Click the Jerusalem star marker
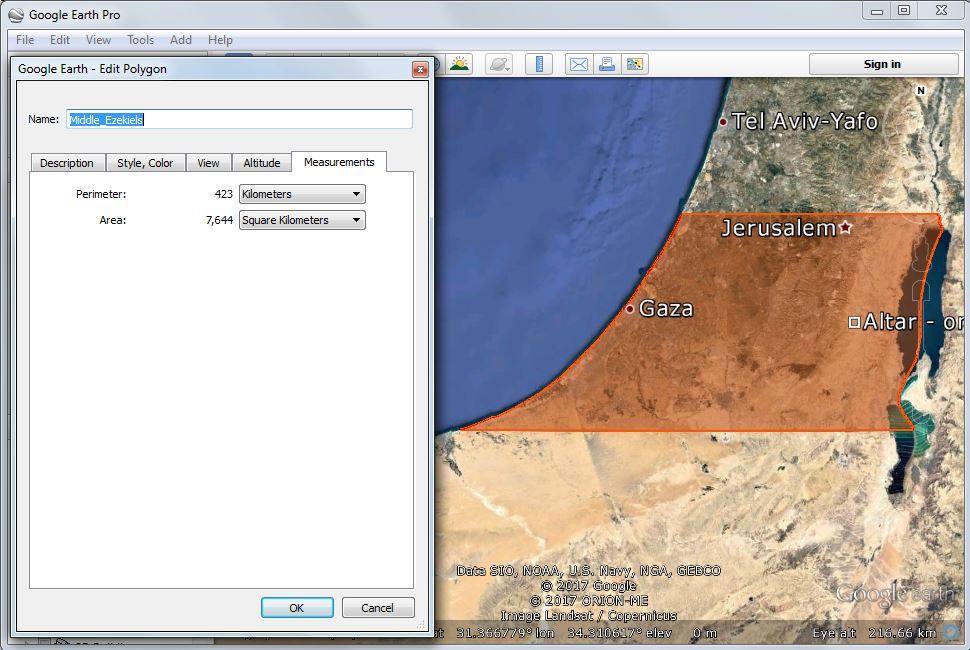The image size is (970, 650). pyautogui.click(x=846, y=227)
